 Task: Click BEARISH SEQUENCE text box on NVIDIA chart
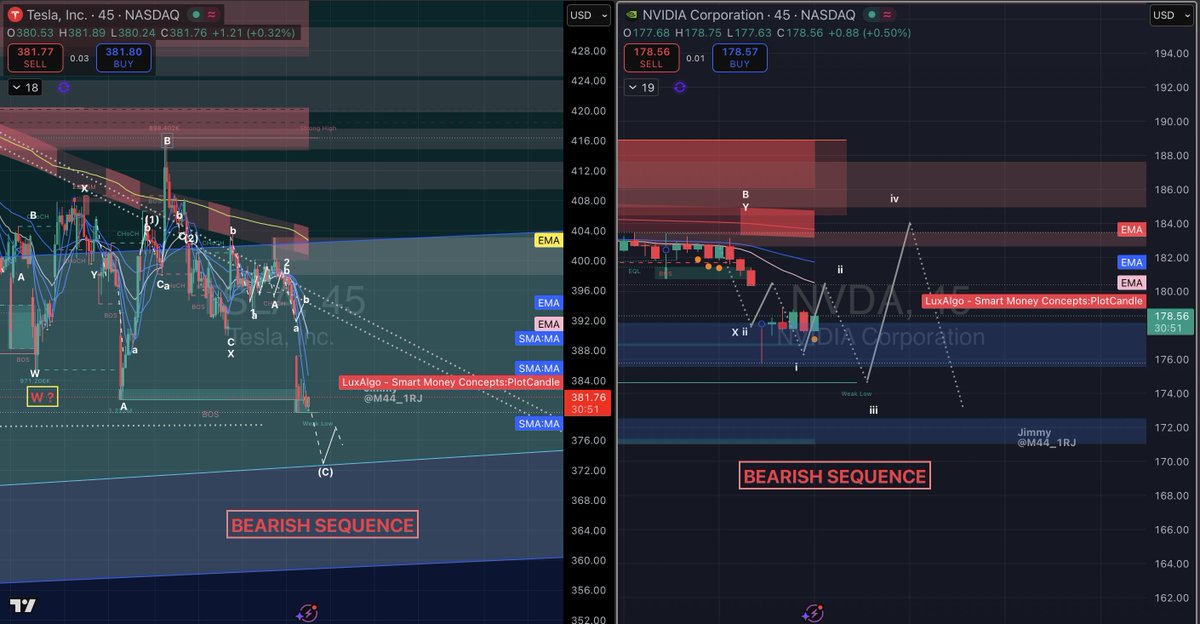(835, 476)
